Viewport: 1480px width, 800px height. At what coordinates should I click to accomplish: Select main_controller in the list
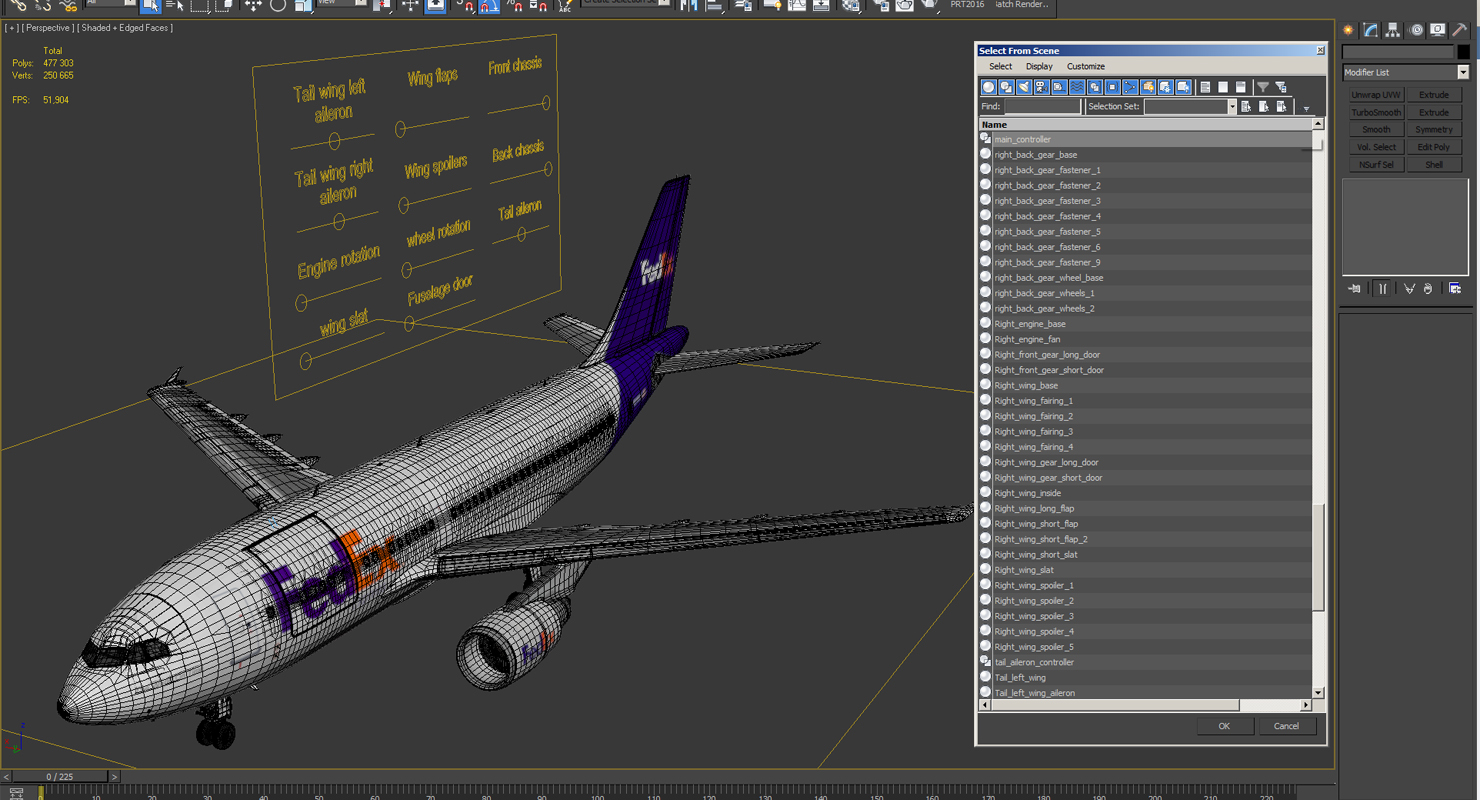coord(1145,139)
